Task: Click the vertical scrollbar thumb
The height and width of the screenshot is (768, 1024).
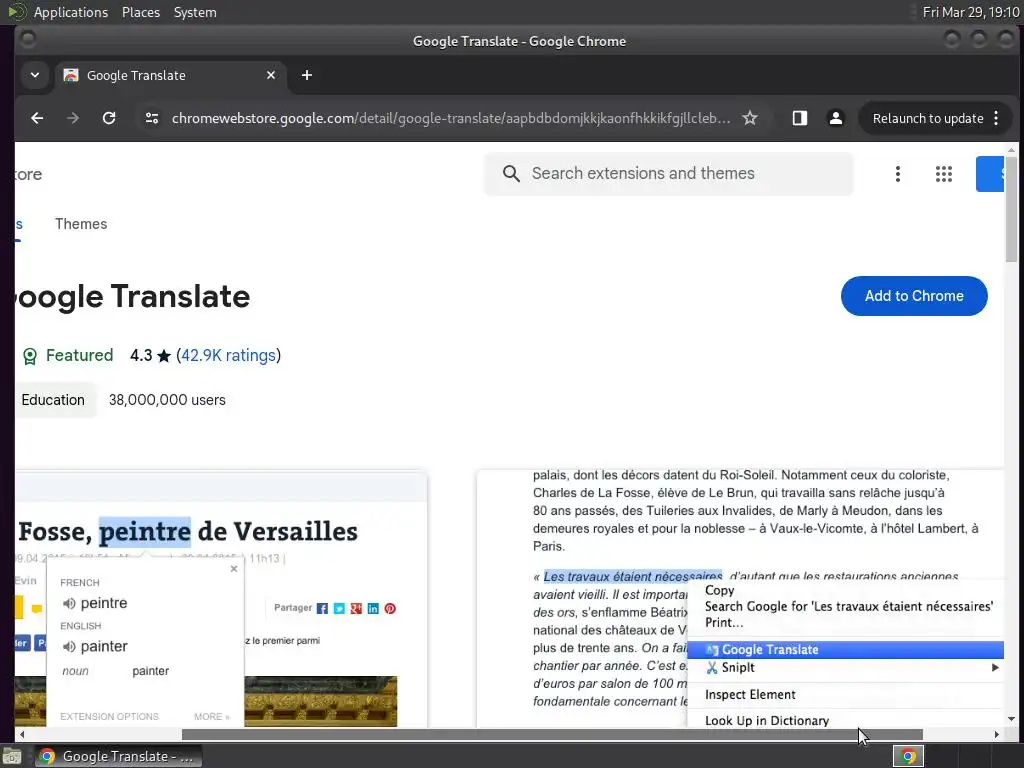Action: click(1012, 209)
